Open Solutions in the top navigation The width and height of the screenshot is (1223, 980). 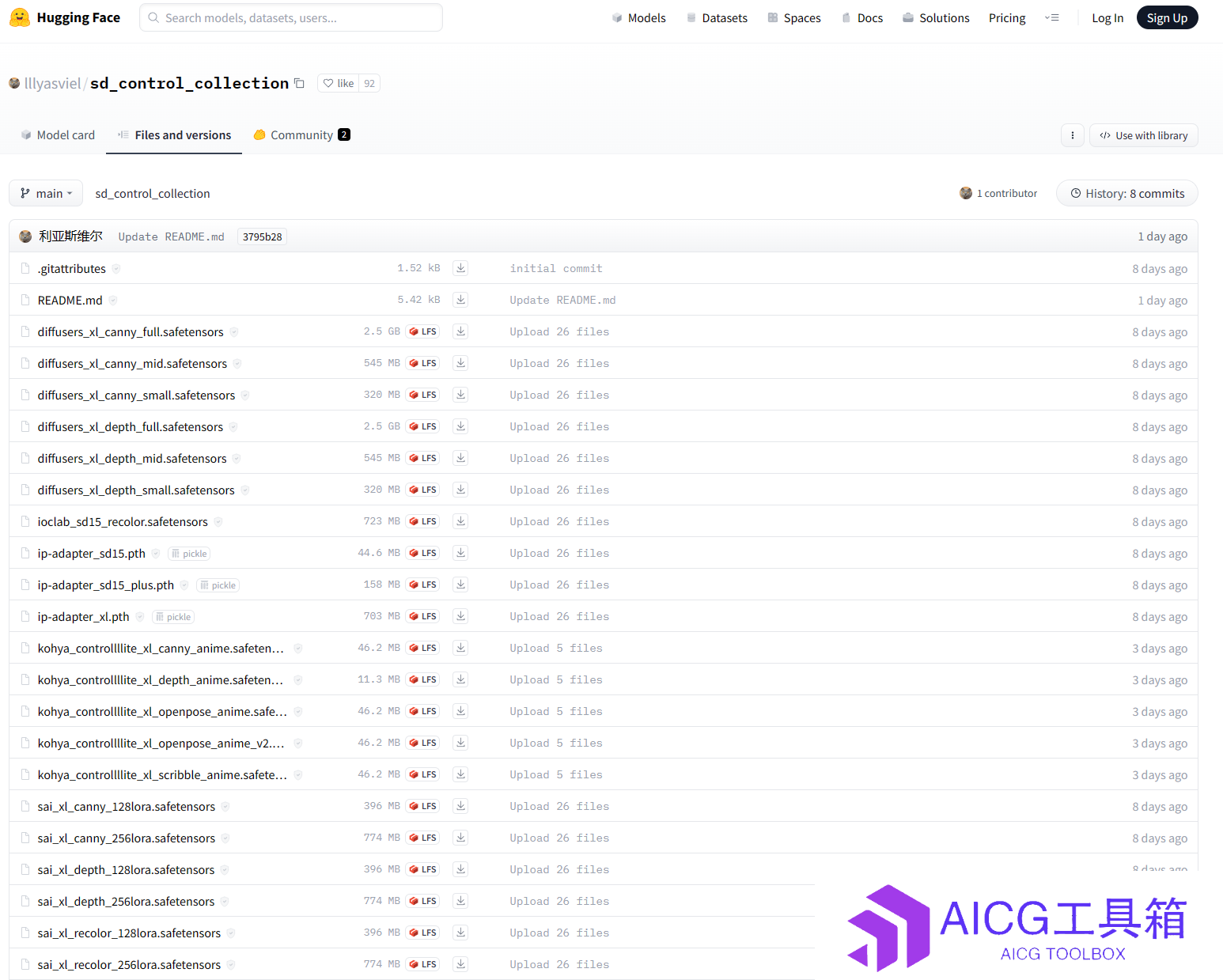[936, 17]
